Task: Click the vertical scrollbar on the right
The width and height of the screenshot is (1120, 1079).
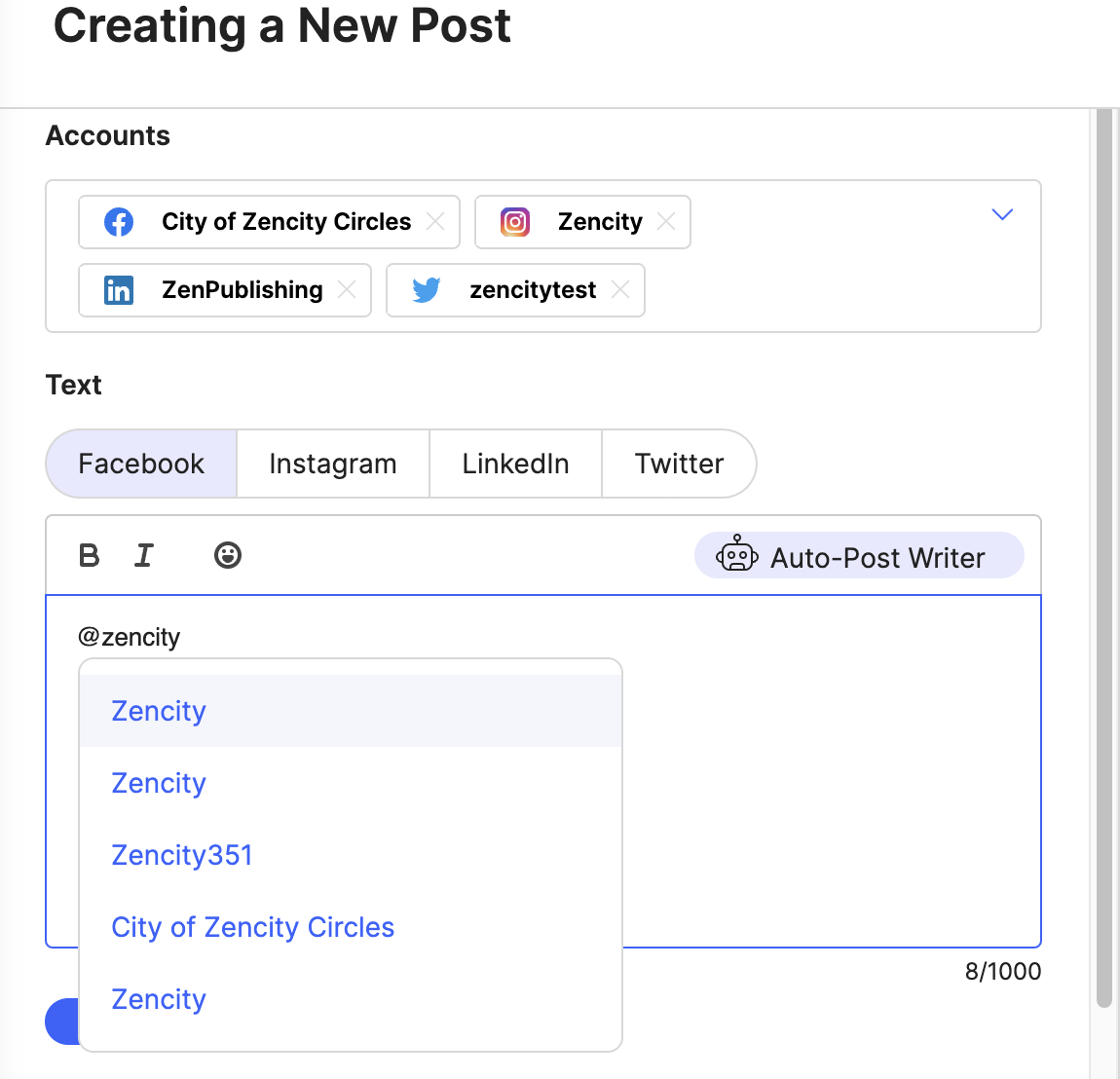Action: tap(1103, 557)
